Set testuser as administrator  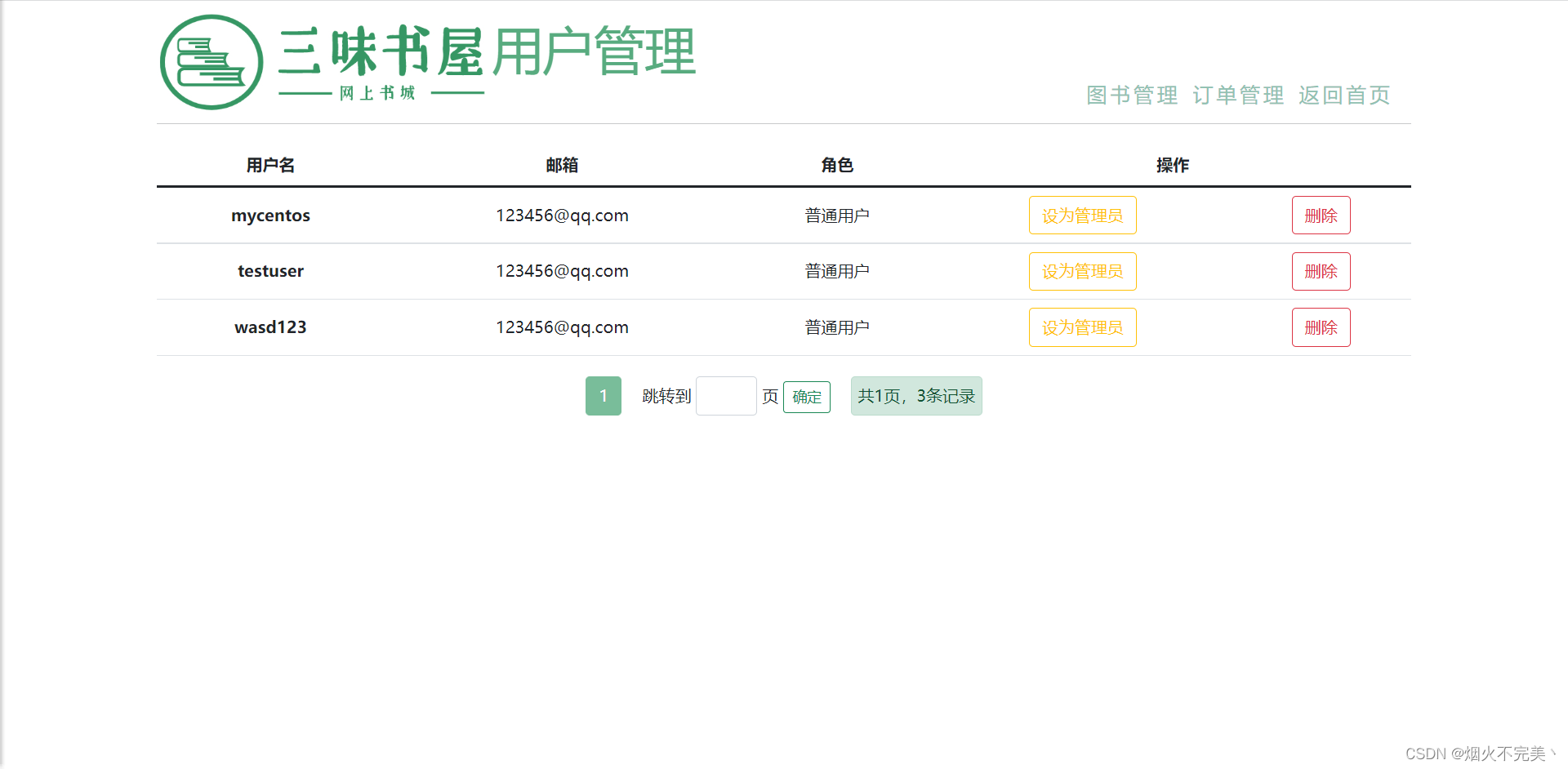coord(1082,271)
